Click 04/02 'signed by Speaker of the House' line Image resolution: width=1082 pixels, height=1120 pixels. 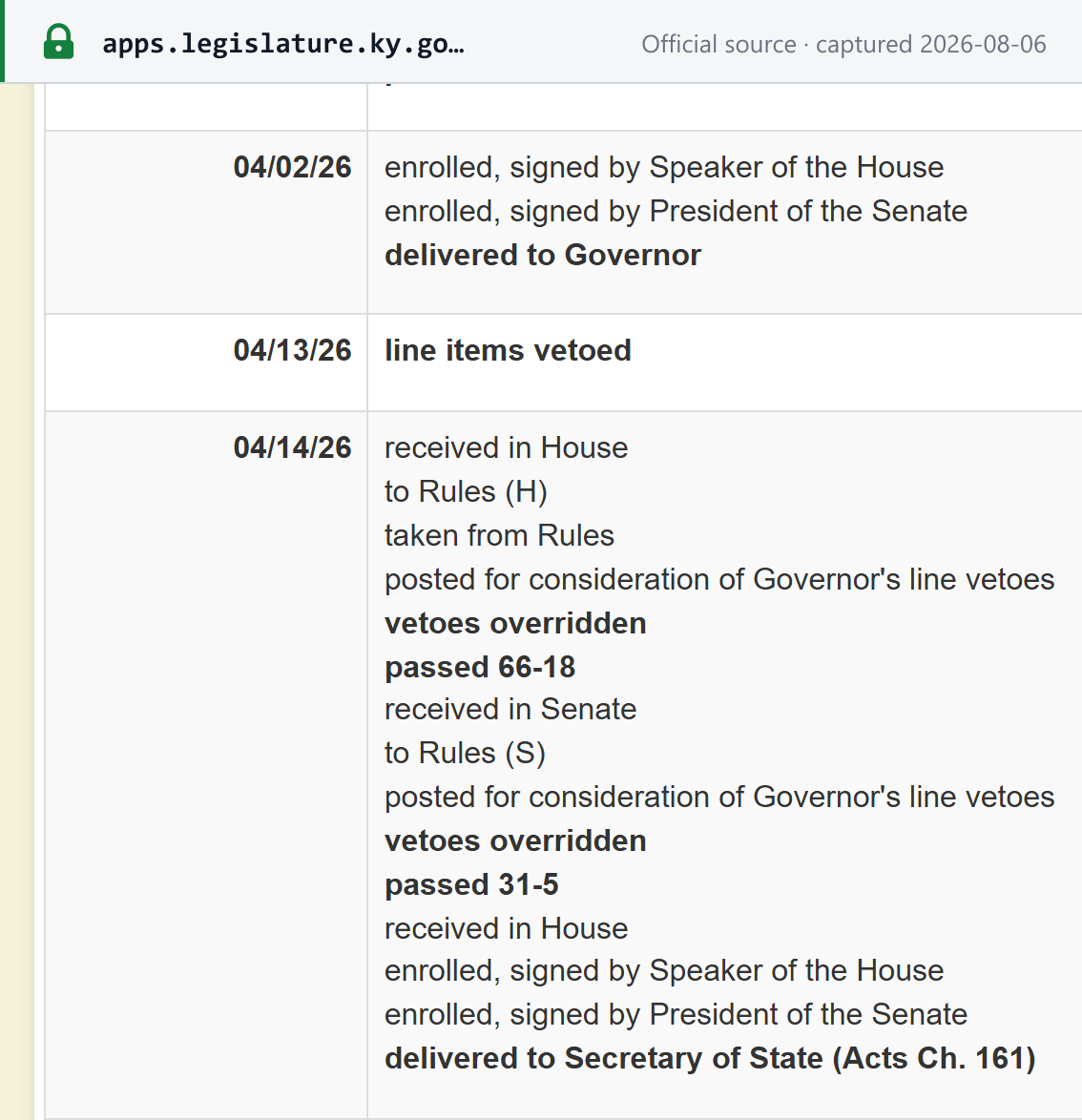coord(664,168)
